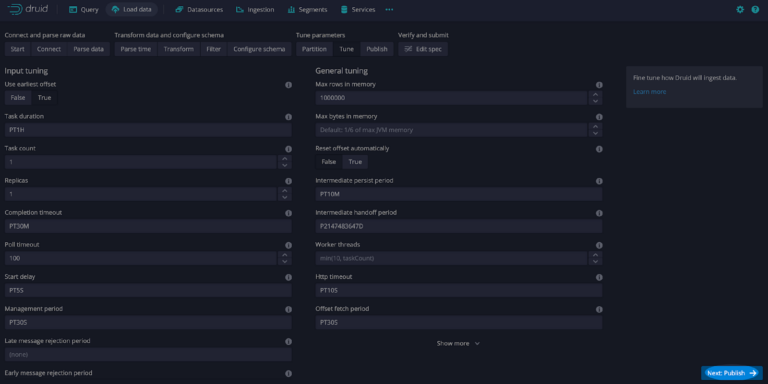768x384 pixels.
Task: Go to the Parse time step
Action: click(136, 49)
